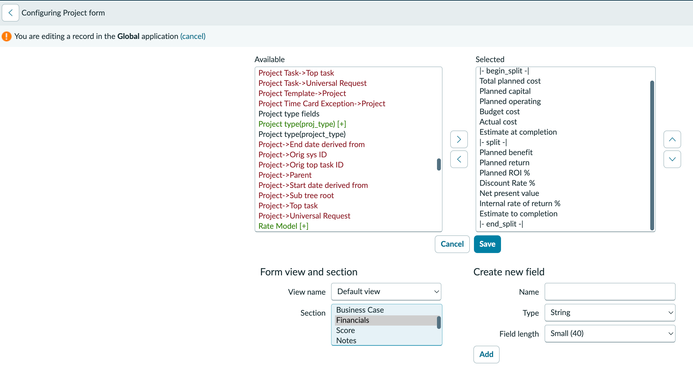Select Project->Universal Request item
The height and width of the screenshot is (367, 693).
pos(304,215)
